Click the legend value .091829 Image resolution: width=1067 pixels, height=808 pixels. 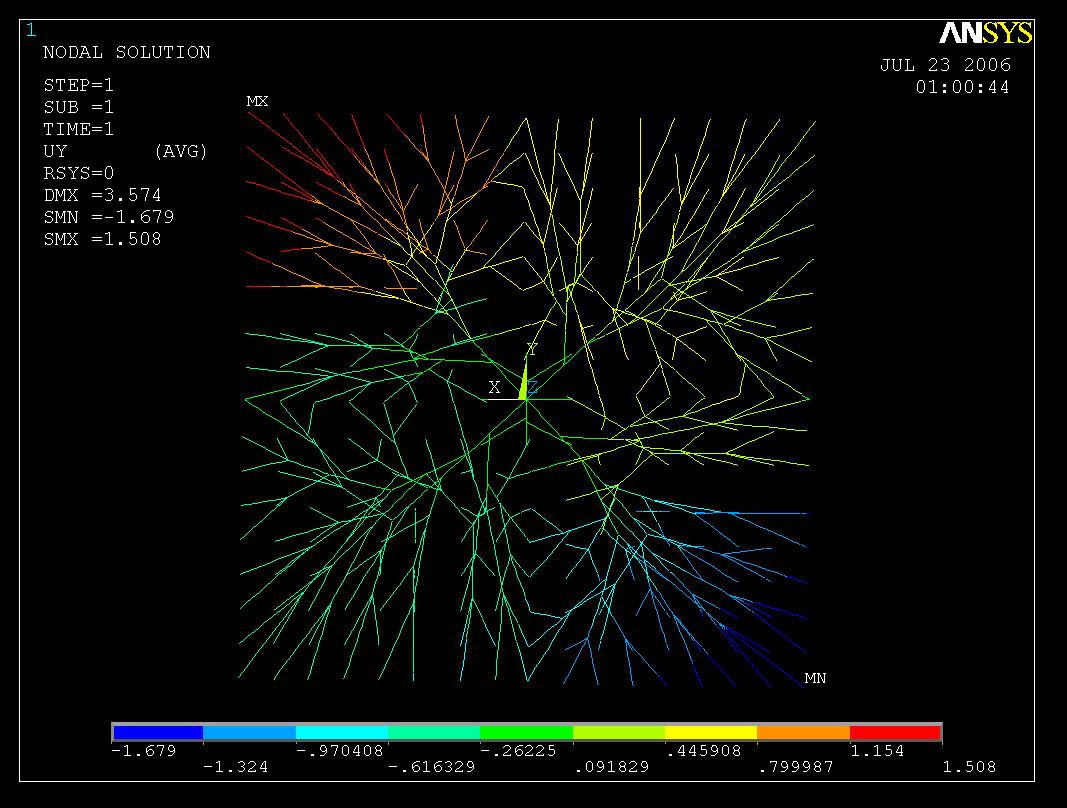click(x=612, y=767)
